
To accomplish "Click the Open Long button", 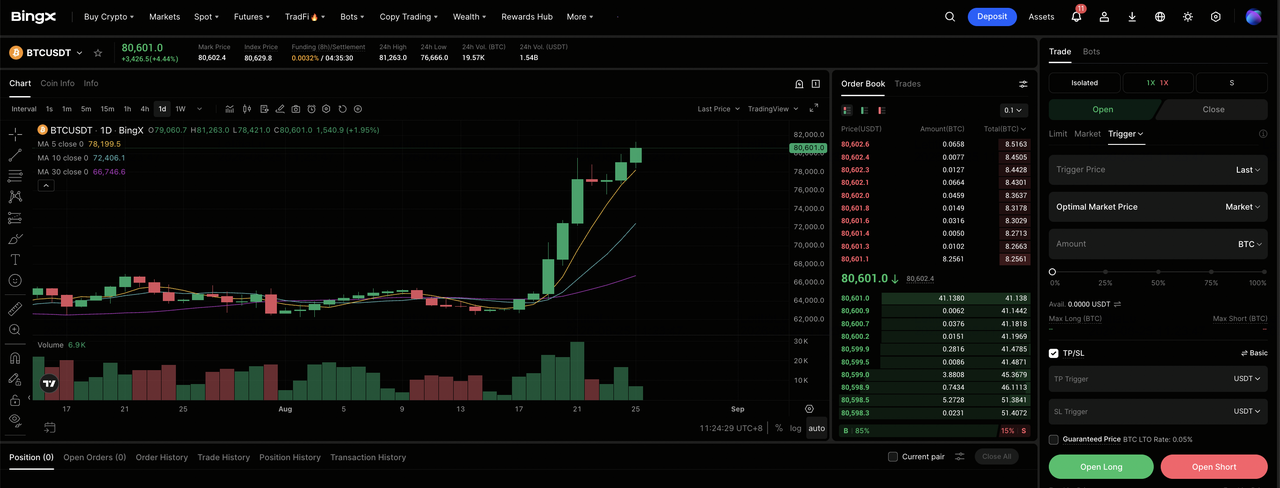I will [1101, 466].
